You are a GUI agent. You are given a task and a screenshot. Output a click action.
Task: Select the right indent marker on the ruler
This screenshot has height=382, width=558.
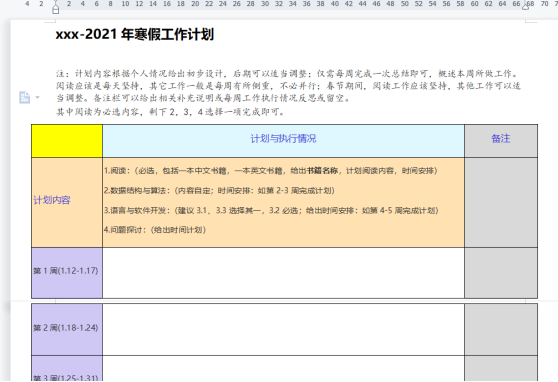tap(526, 5)
